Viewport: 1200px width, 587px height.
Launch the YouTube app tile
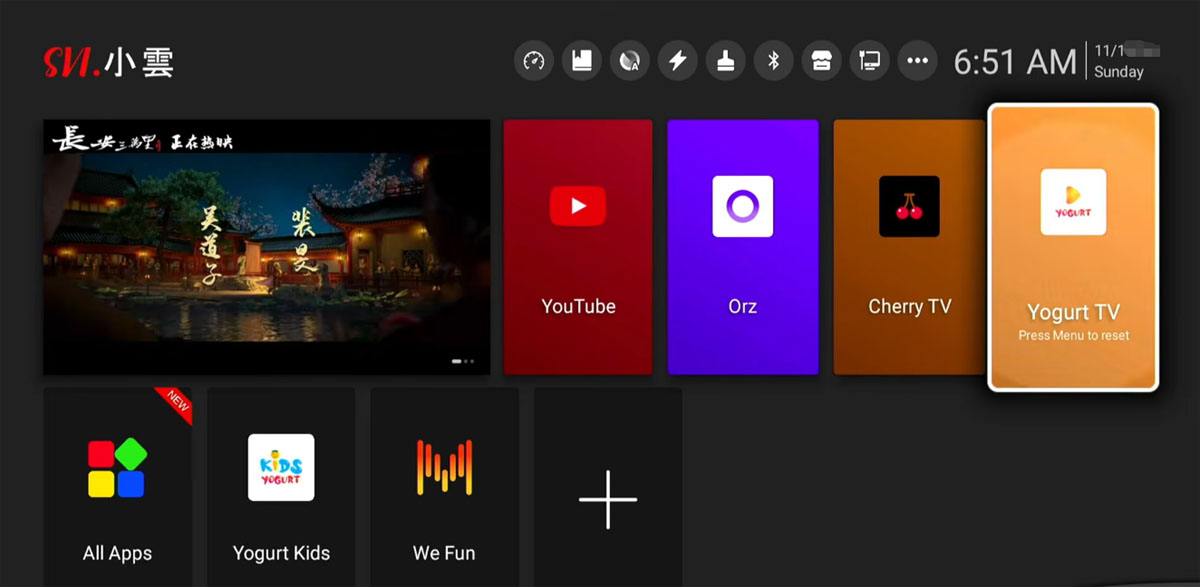click(578, 247)
